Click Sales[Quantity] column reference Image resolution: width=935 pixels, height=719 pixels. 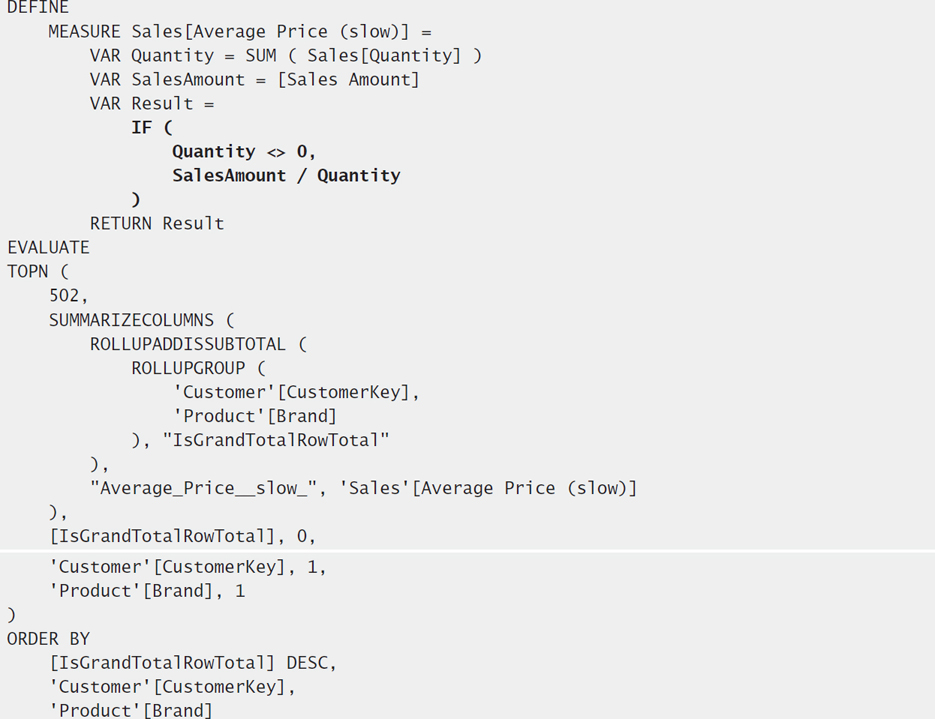384,56
